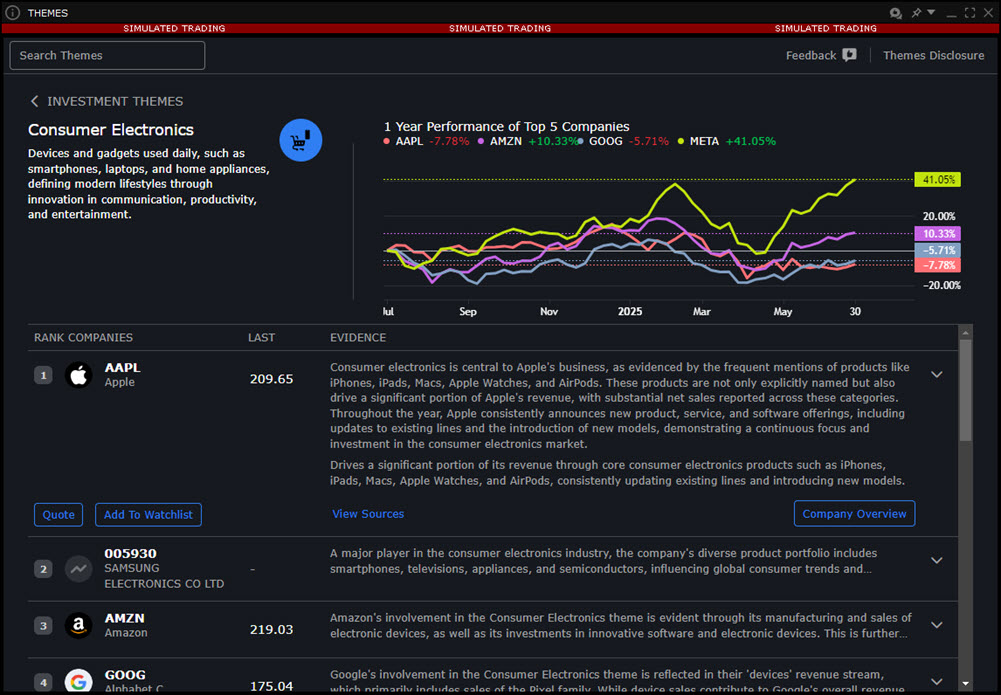Click INVESTMENT THEMES breadcrumb text
Image resolution: width=1001 pixels, height=695 pixels.
click(115, 101)
